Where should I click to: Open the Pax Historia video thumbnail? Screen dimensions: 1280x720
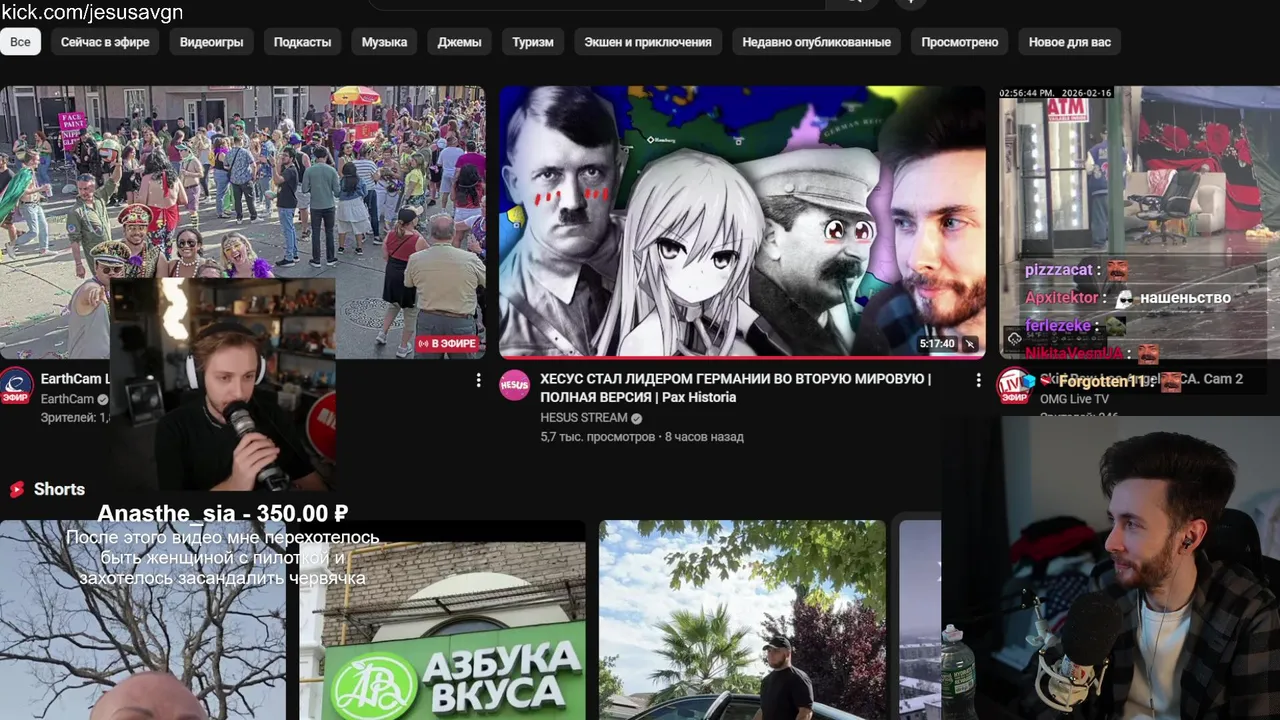pos(742,221)
